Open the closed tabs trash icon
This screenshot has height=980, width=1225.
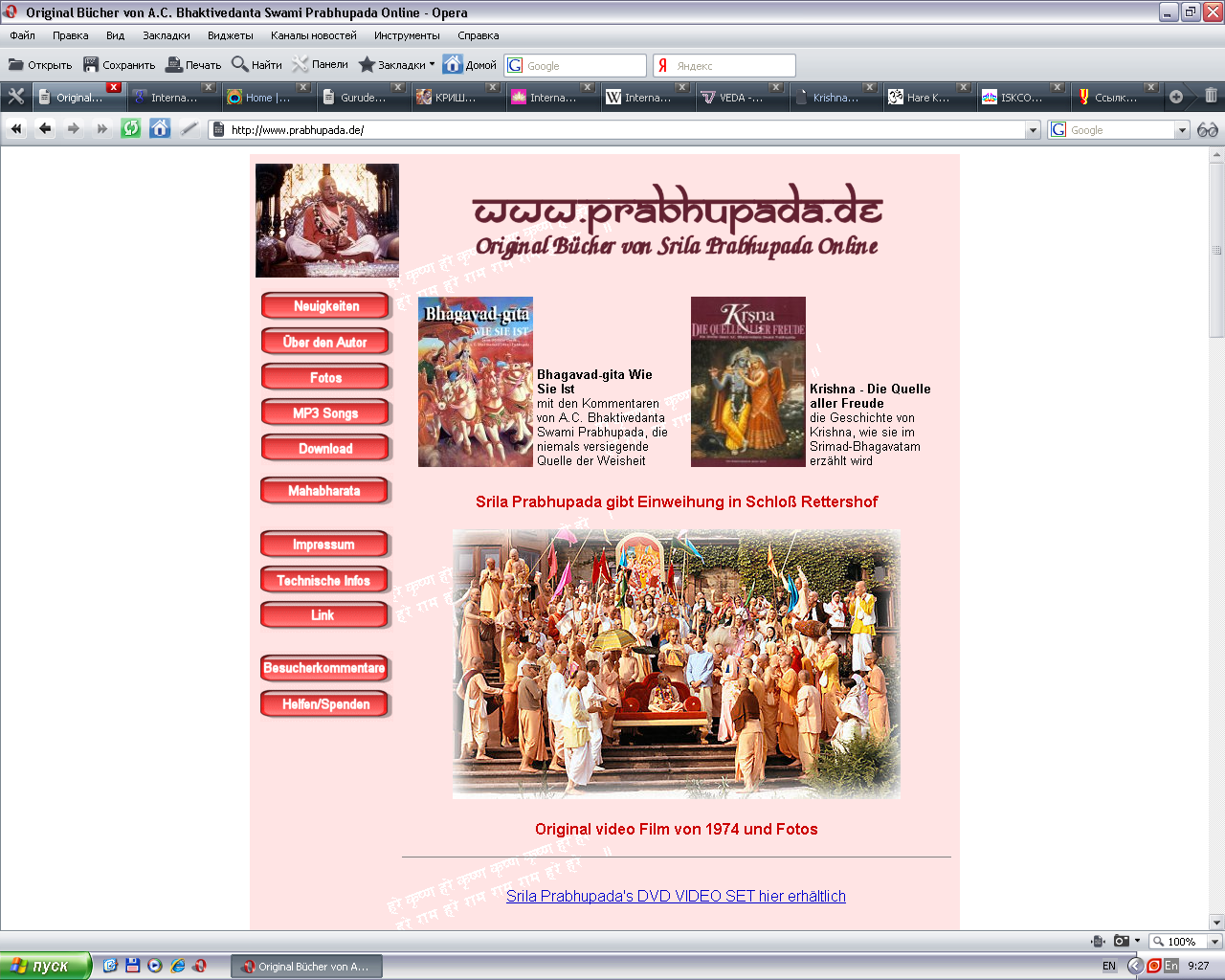[x=1211, y=96]
